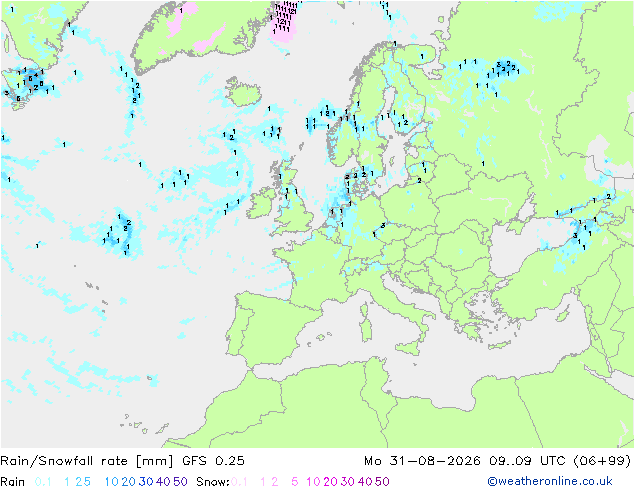This screenshot has width=634, height=490.
Task: Click the island of Ireland
Action: (261, 203)
